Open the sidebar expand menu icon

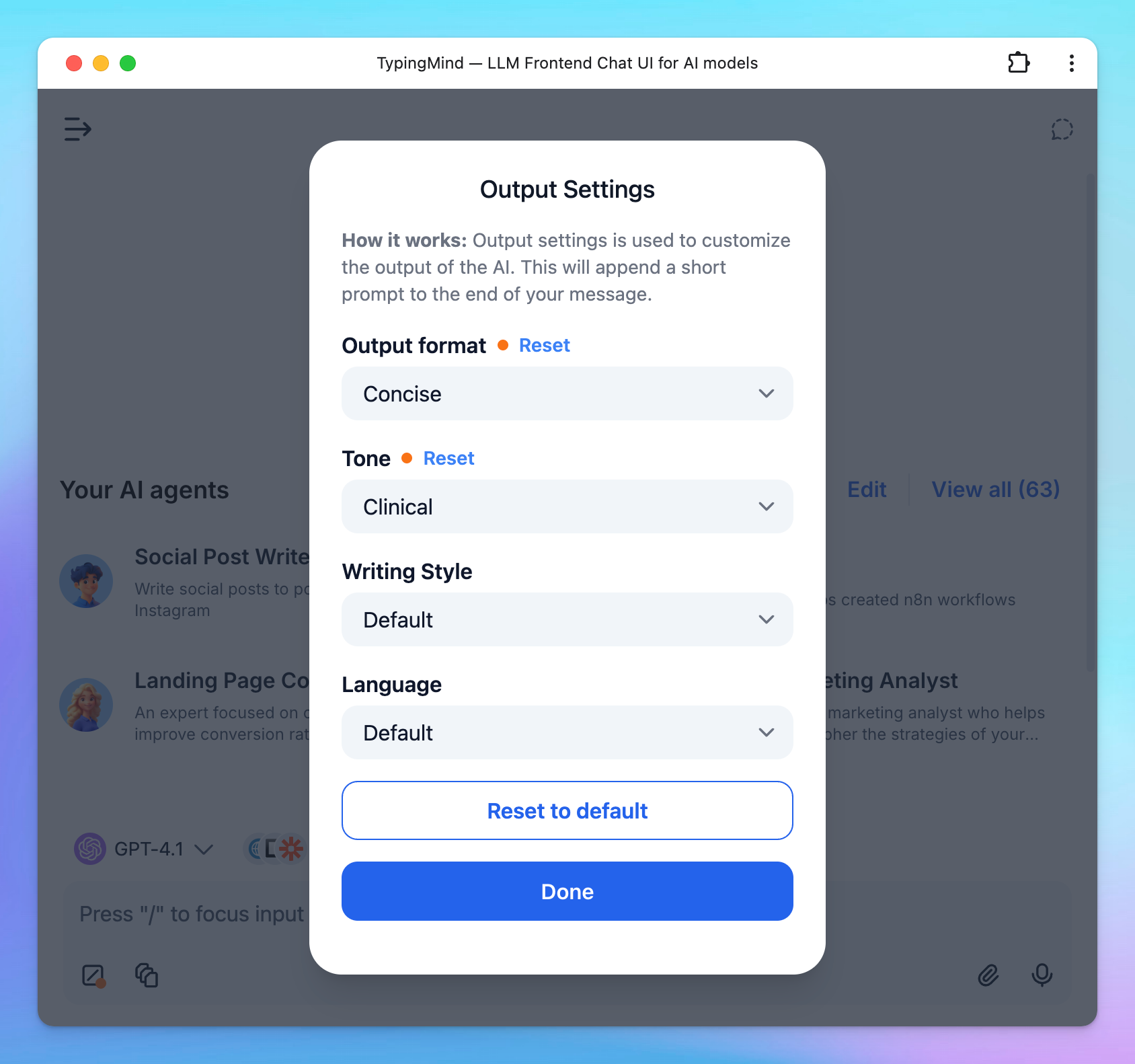tap(77, 129)
